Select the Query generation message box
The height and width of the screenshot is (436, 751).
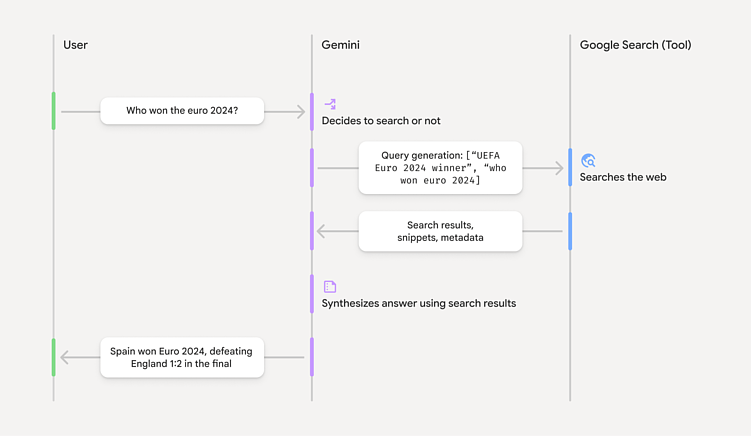[440, 167]
